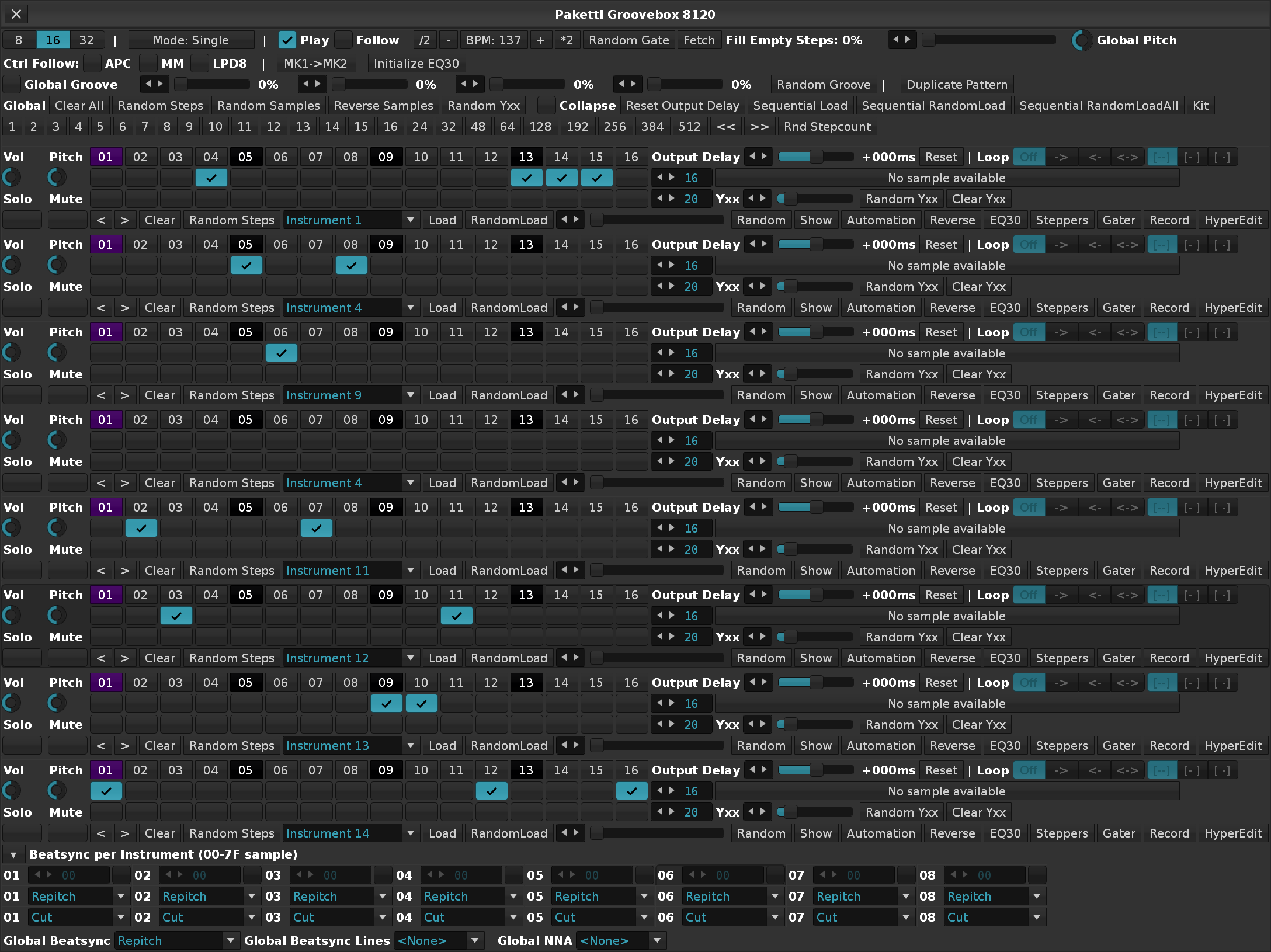Open the 05 Cut NNA dropdown
This screenshot has height=952, width=1271.
602,918
